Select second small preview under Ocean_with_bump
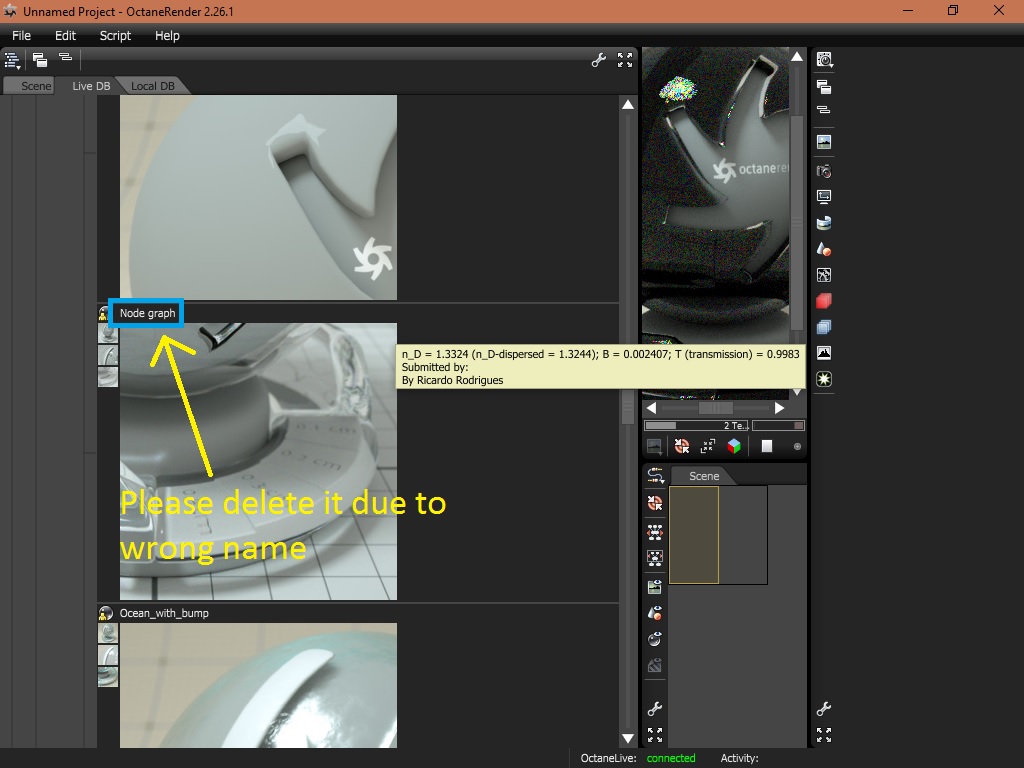This screenshot has width=1024, height=768. point(108,655)
